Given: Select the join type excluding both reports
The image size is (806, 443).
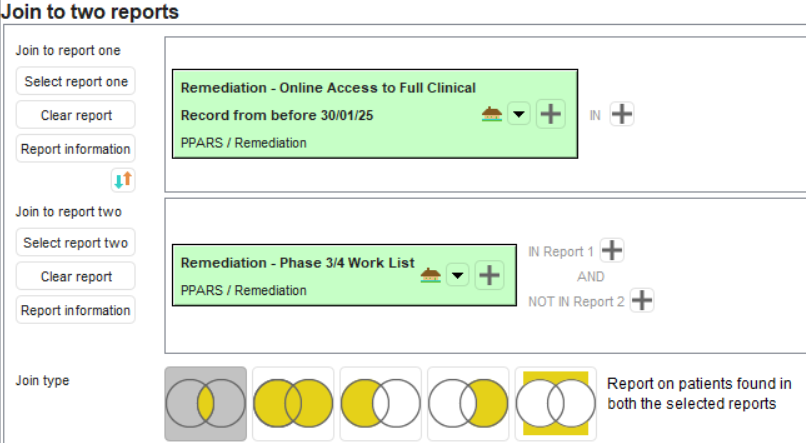Looking at the screenshot, I should pos(555,404).
